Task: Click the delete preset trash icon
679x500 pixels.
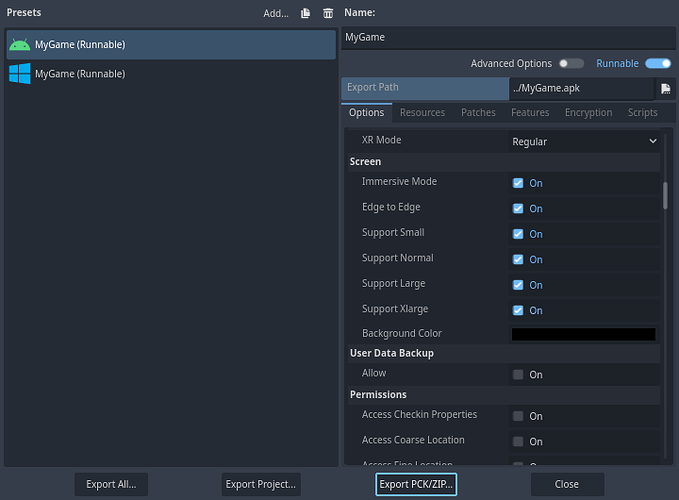Action: (x=328, y=13)
